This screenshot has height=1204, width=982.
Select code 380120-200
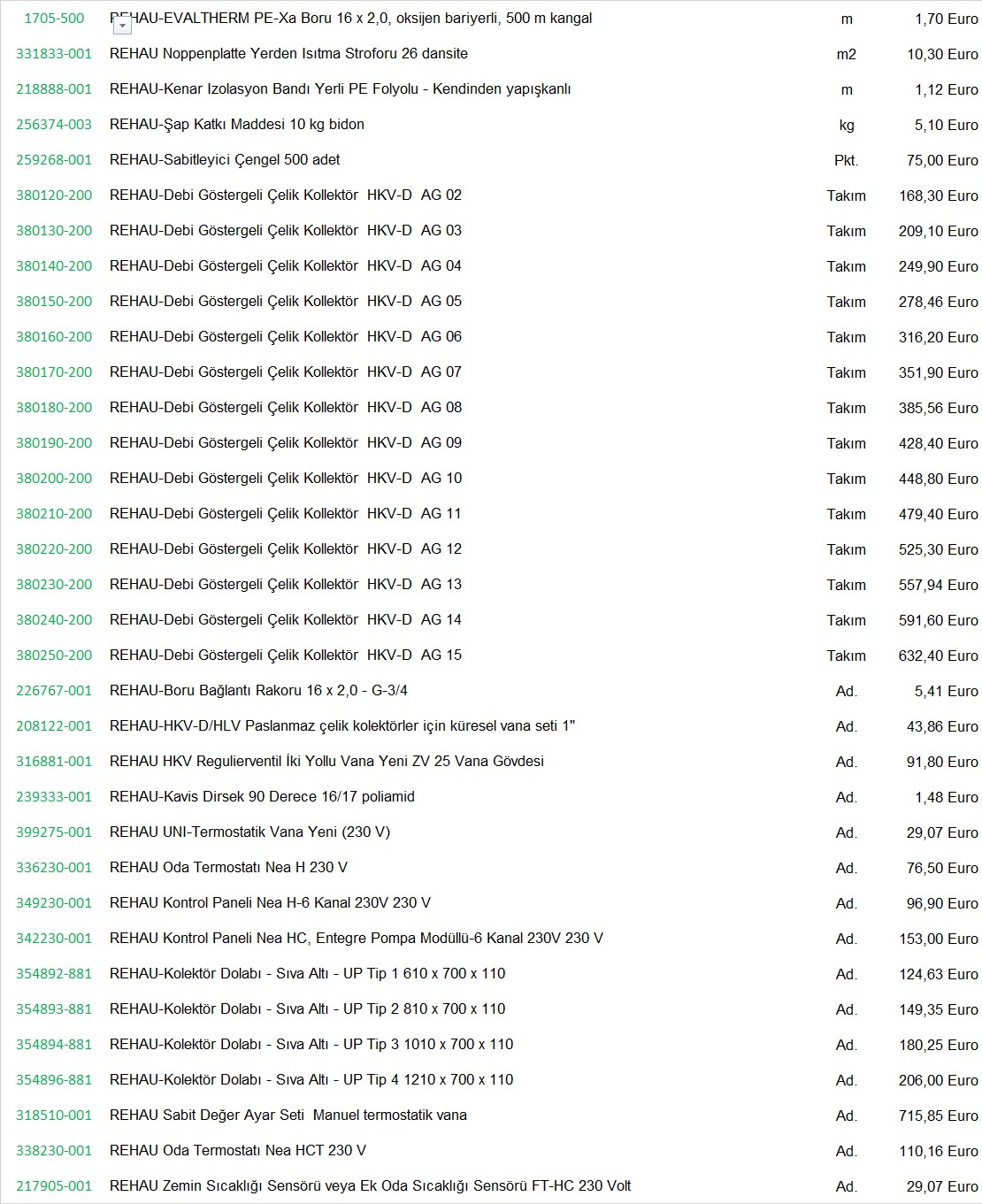click(x=54, y=196)
